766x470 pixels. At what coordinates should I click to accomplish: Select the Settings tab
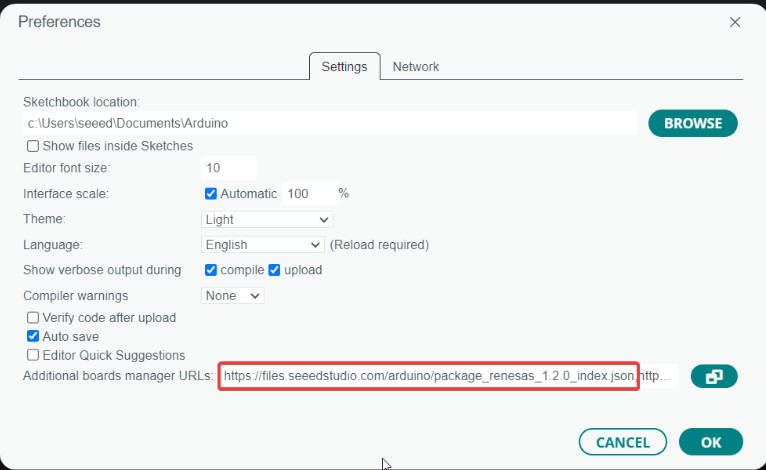tap(344, 66)
